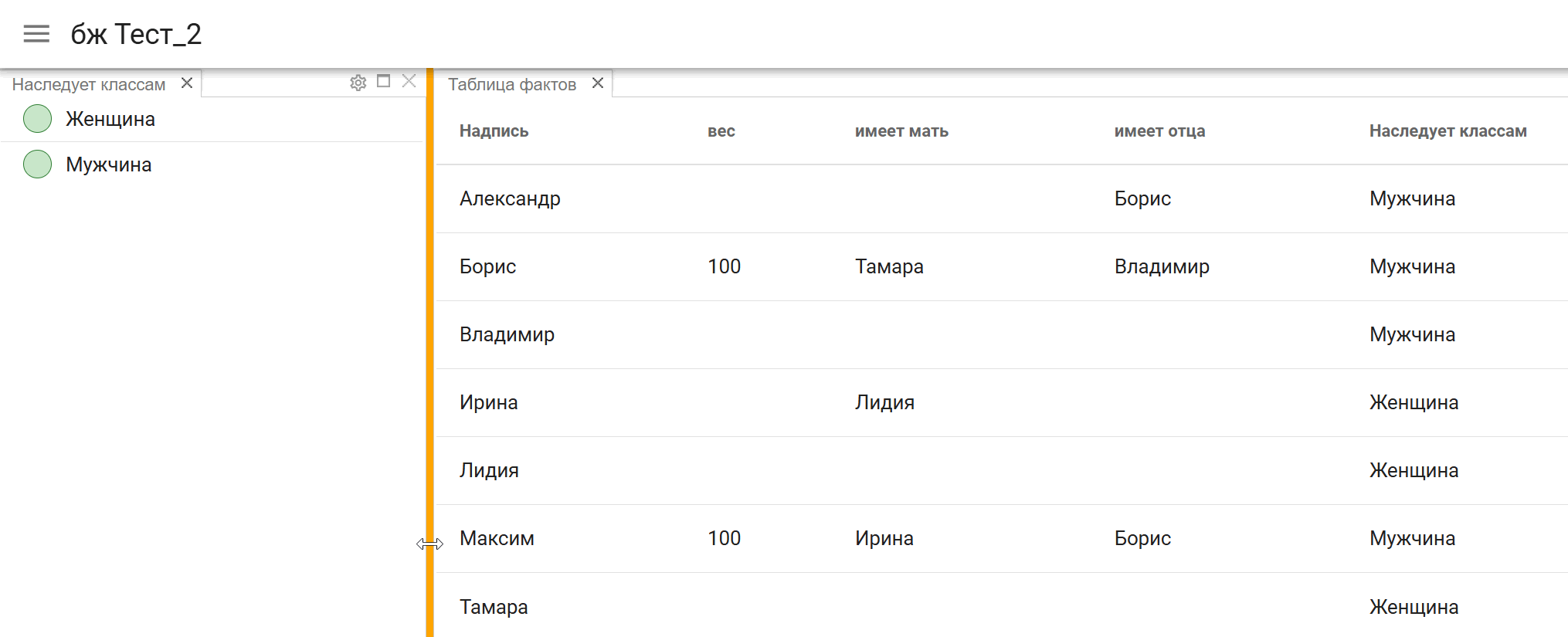Click class Мужчина in Борис row
This screenshot has height=637, width=1568.
click(x=1412, y=266)
